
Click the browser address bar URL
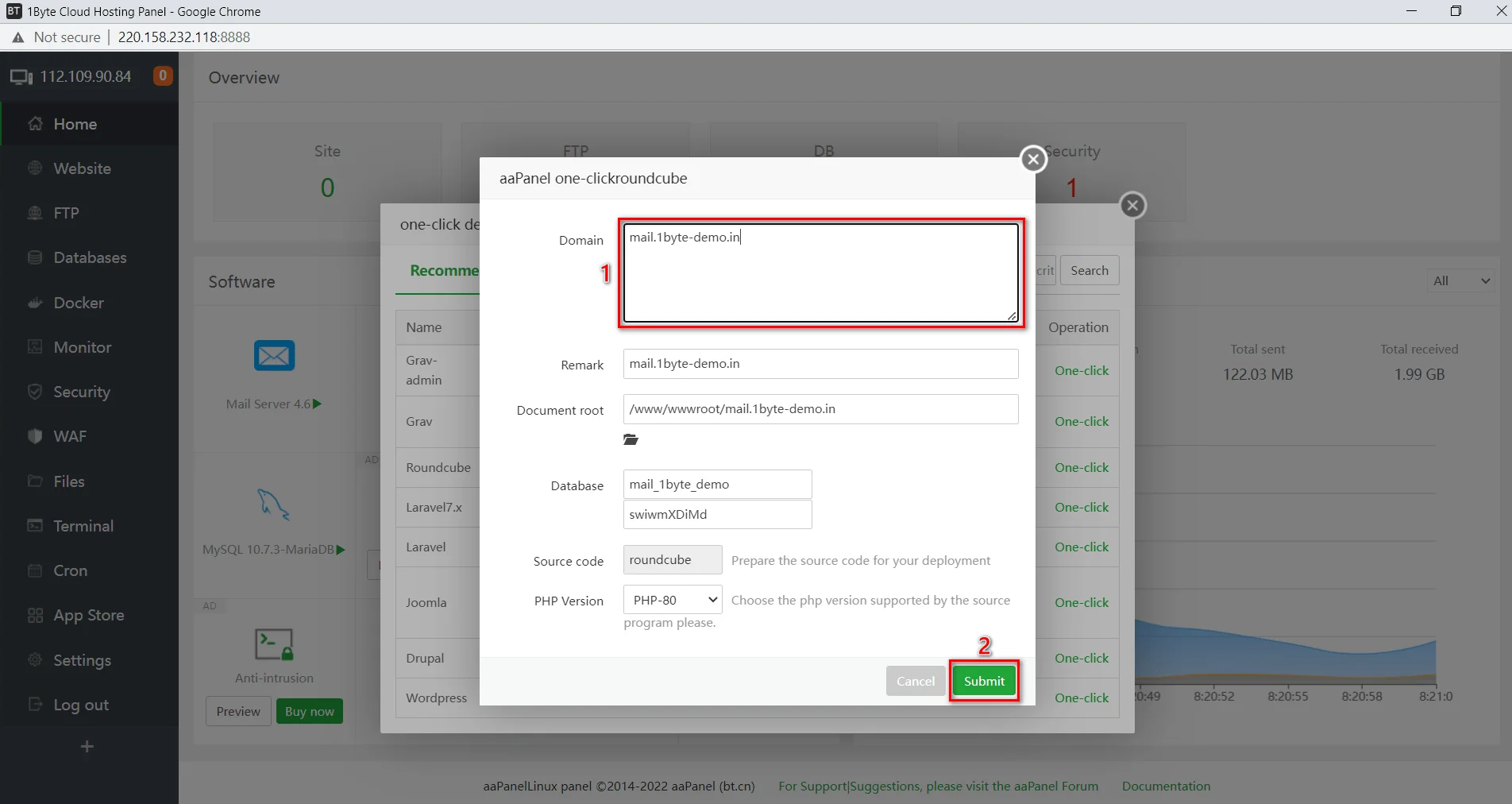coord(184,37)
